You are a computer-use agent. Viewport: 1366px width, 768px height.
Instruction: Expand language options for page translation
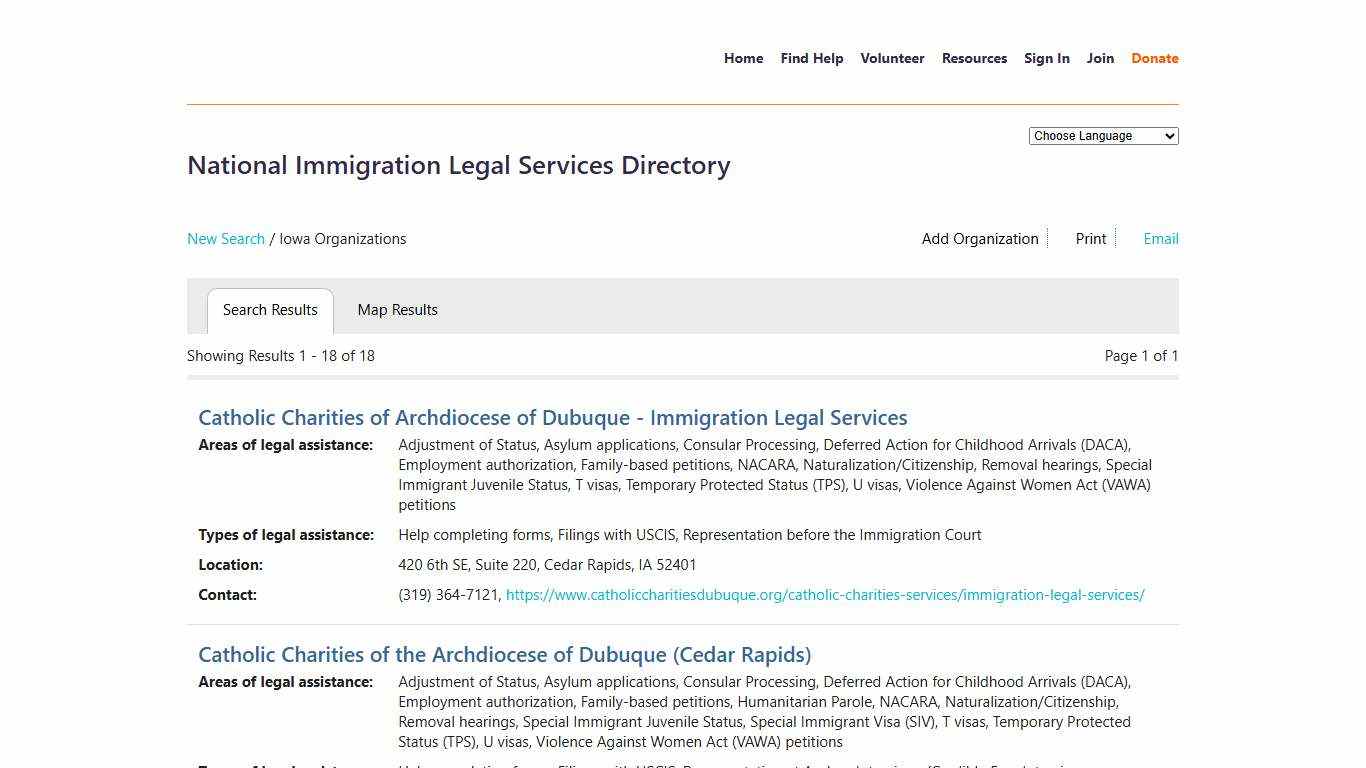(1103, 136)
